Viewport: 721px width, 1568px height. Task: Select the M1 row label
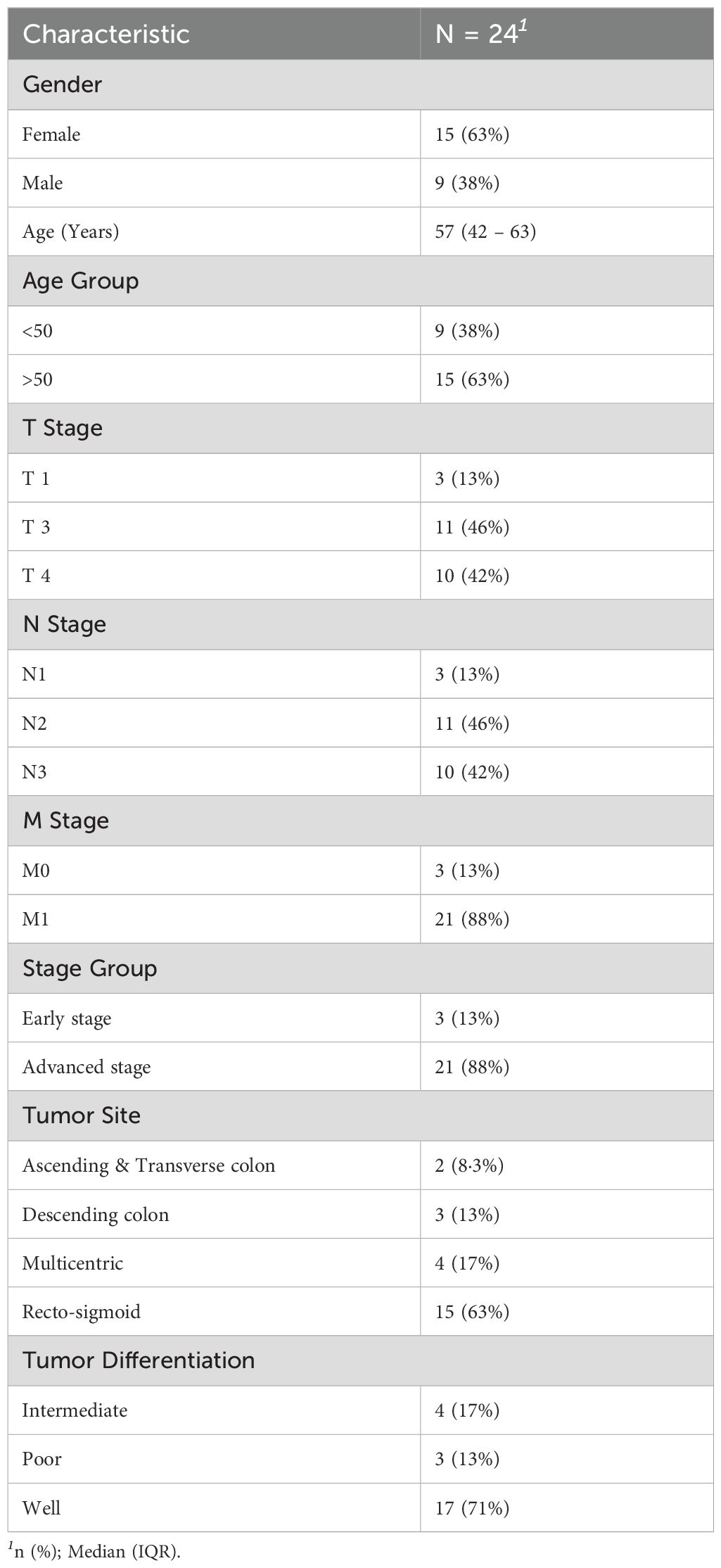tap(36, 919)
